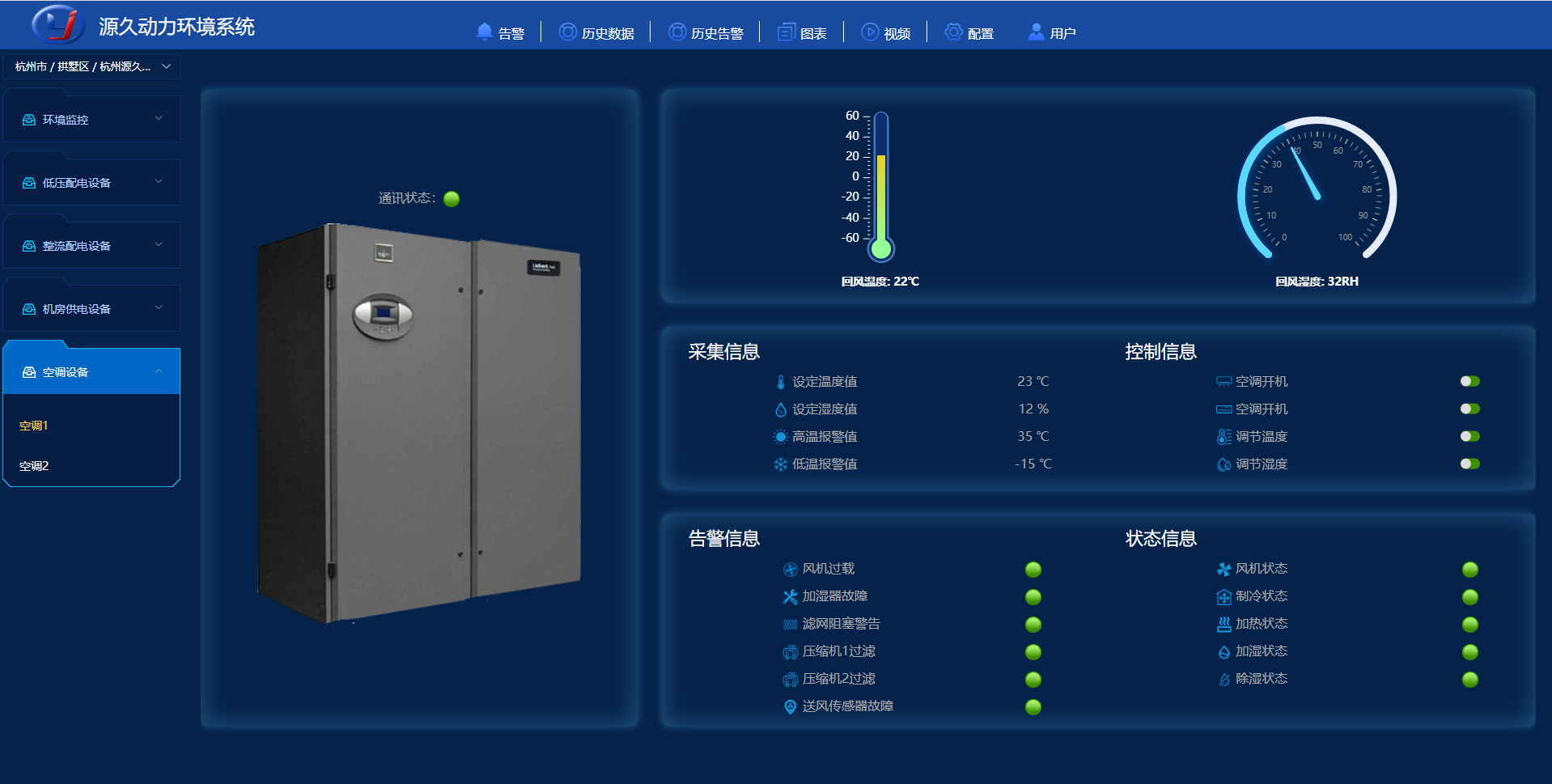Toggle the 调节温度 switch
This screenshot has width=1552, height=784.
pyautogui.click(x=1469, y=437)
